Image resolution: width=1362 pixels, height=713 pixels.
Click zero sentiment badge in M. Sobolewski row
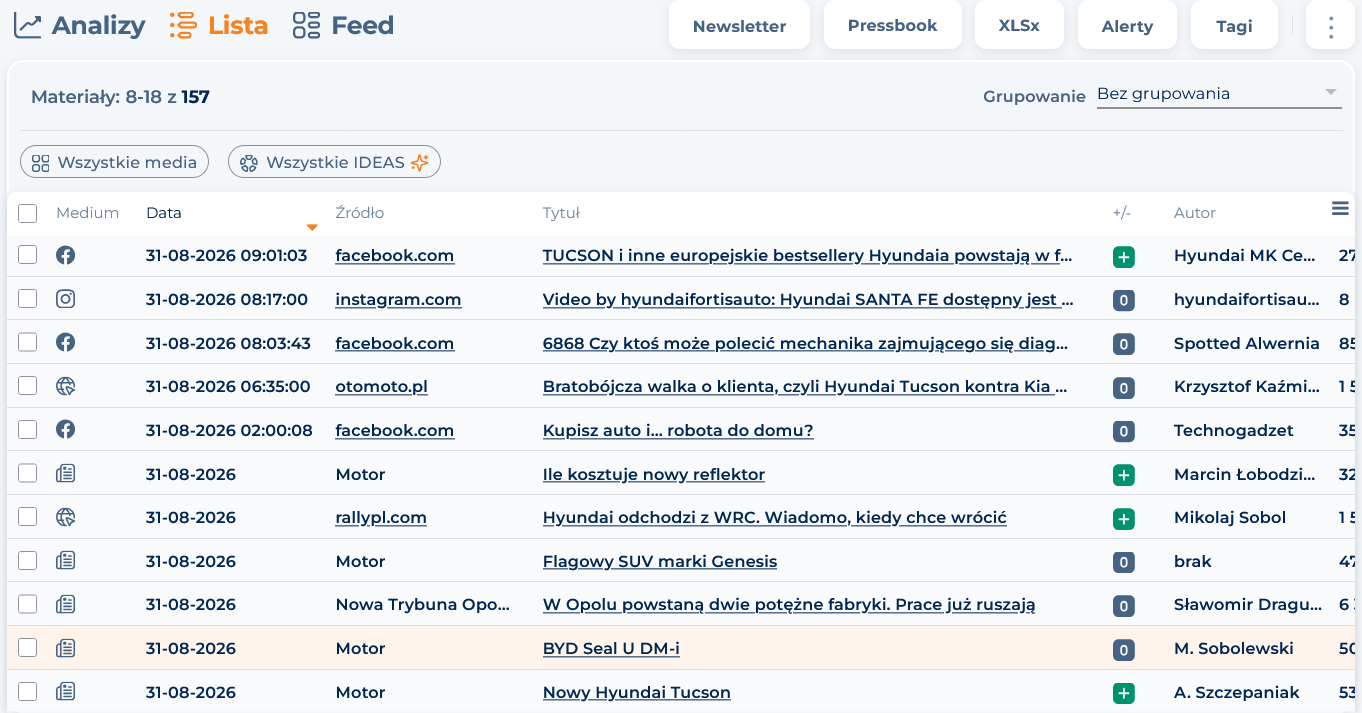[1124, 649]
